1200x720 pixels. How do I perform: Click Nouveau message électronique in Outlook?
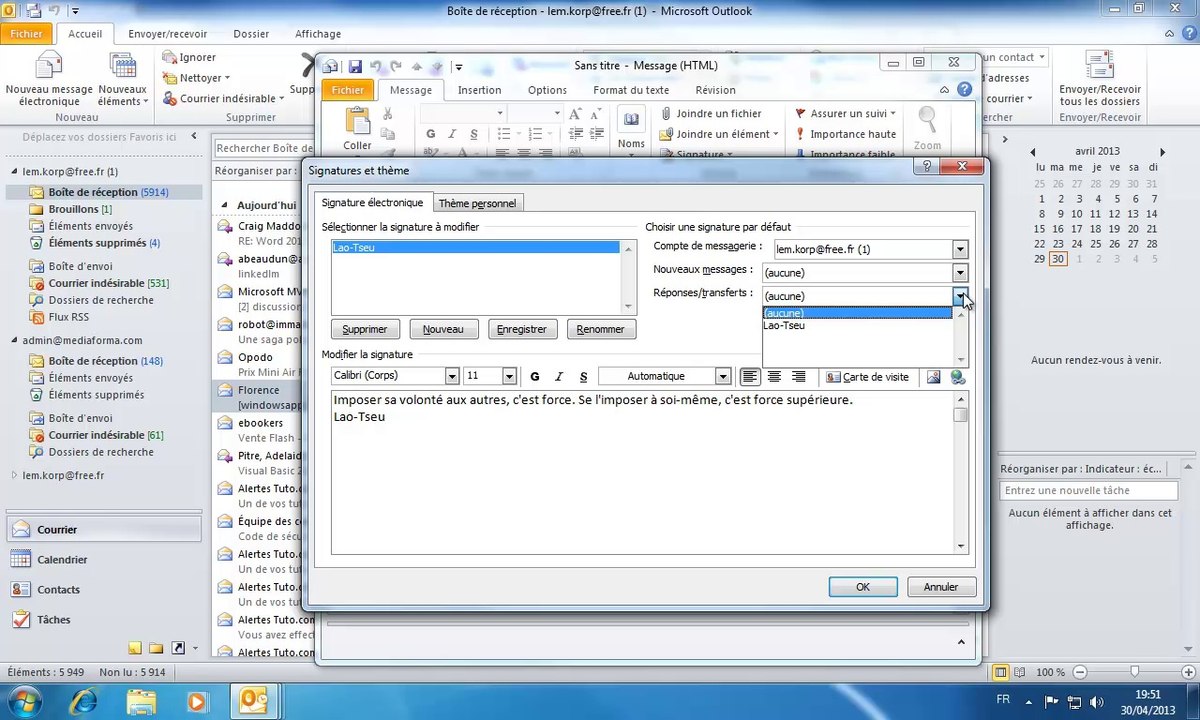(48, 79)
